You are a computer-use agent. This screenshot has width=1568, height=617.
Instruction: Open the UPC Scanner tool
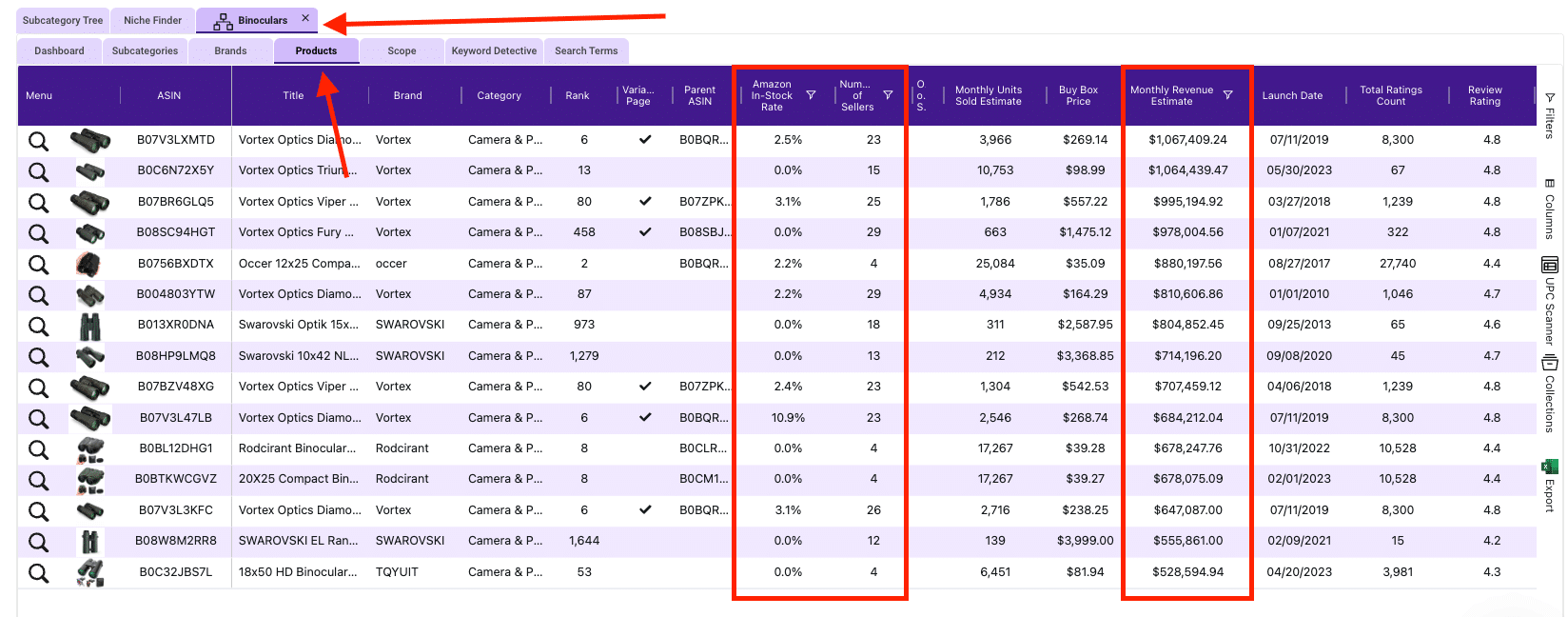point(1550,301)
